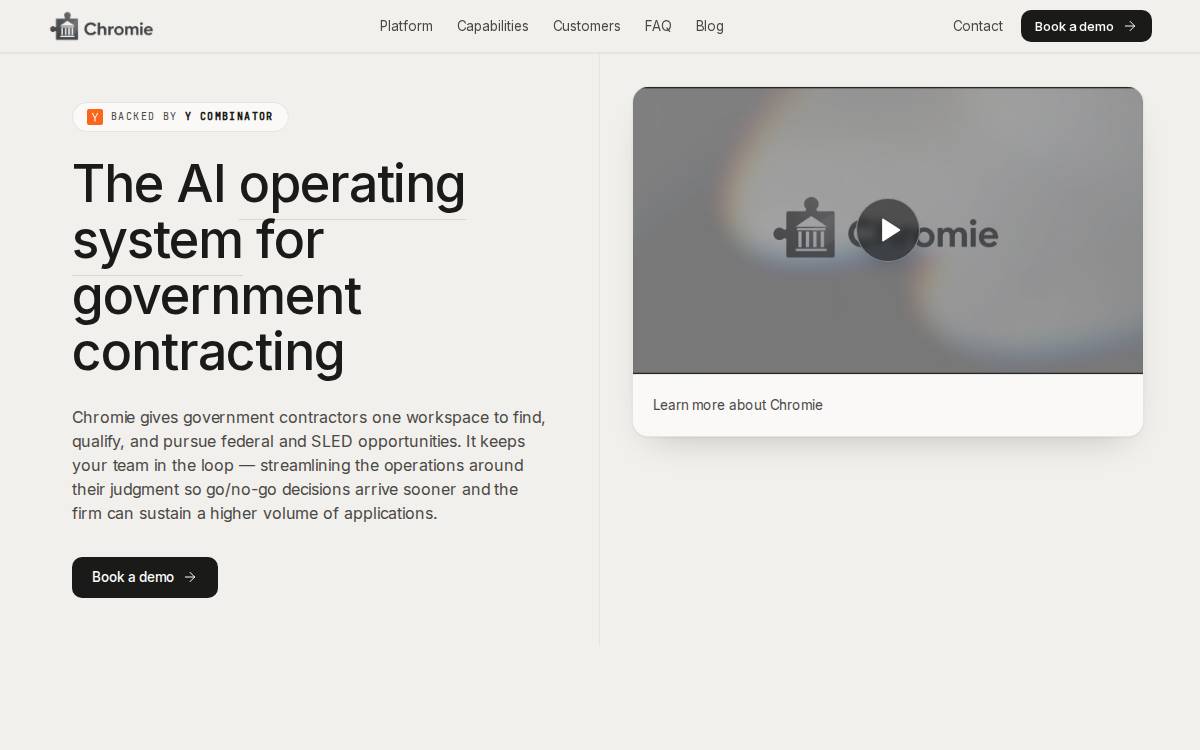The image size is (1200, 750).
Task: Open the FAQ nav link
Action: point(658,26)
